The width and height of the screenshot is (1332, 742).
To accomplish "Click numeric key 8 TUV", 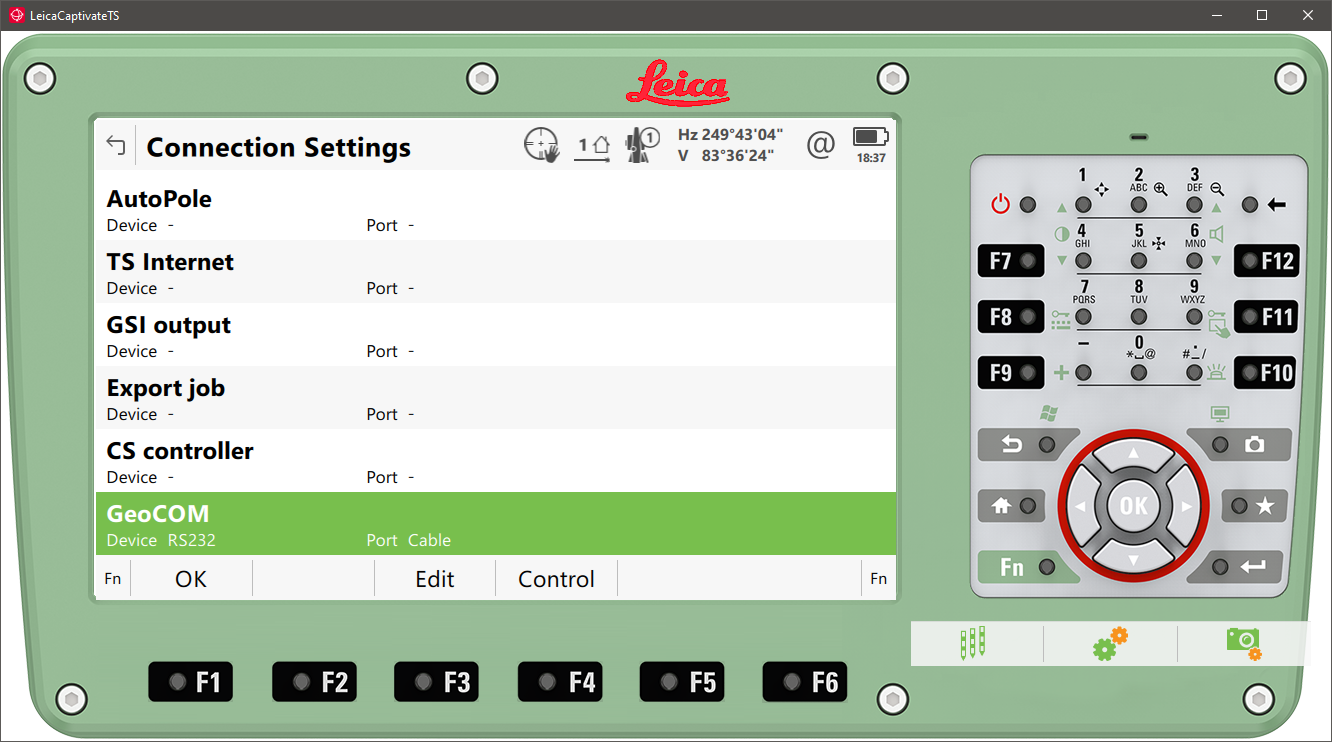I will (x=1139, y=317).
